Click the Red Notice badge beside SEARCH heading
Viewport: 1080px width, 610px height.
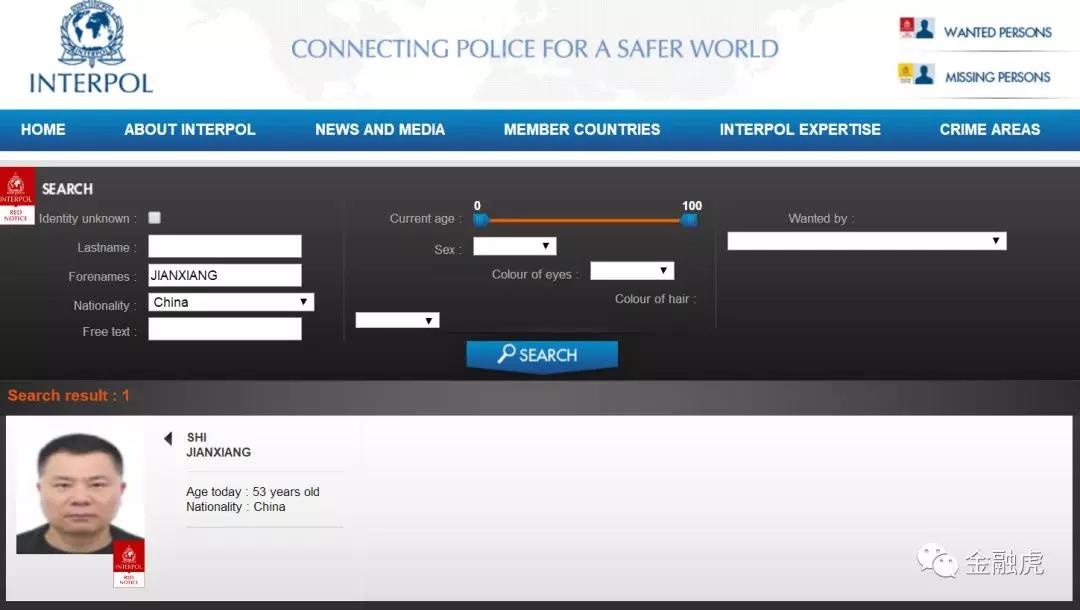click(17, 197)
